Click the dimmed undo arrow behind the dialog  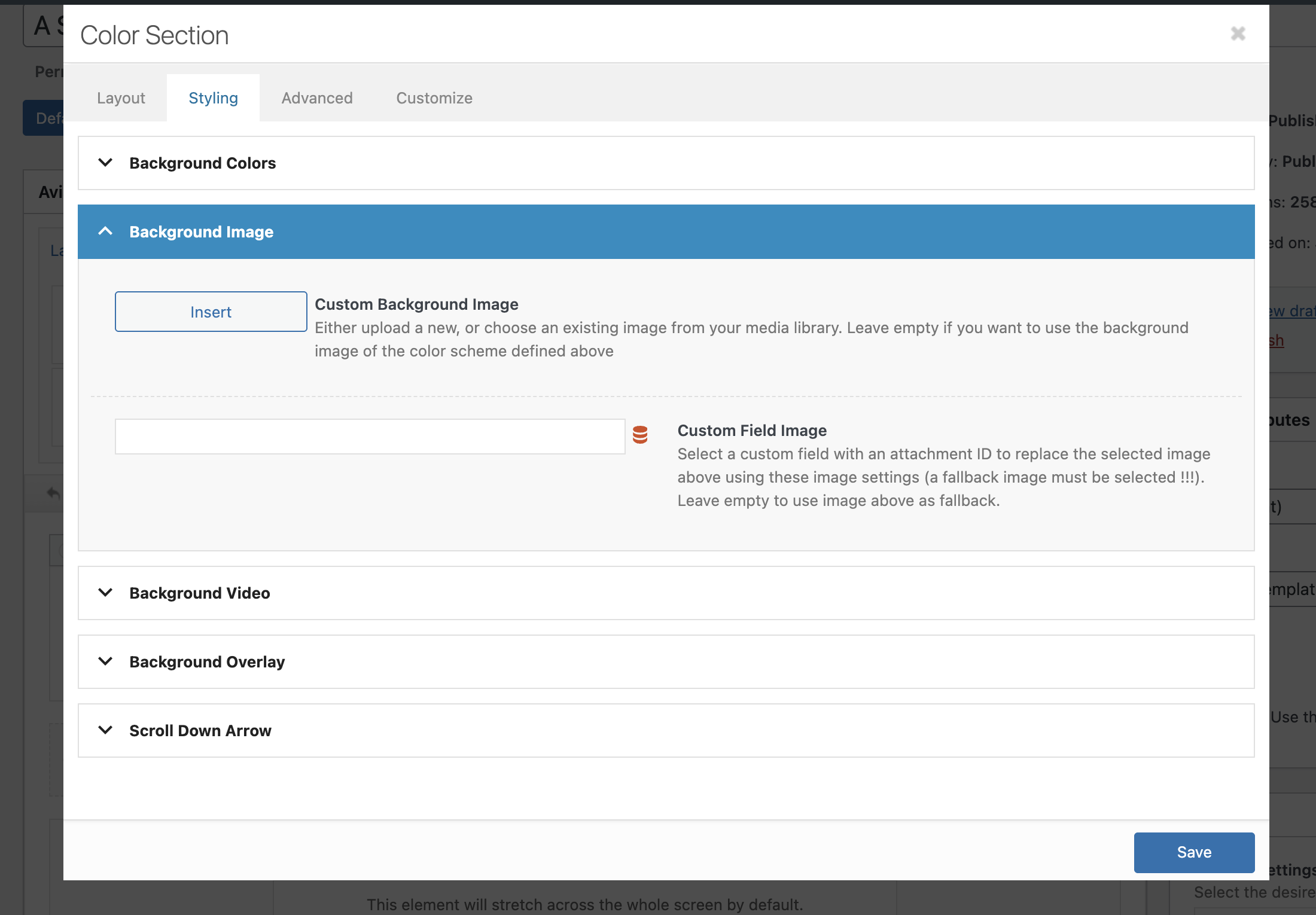click(x=53, y=493)
